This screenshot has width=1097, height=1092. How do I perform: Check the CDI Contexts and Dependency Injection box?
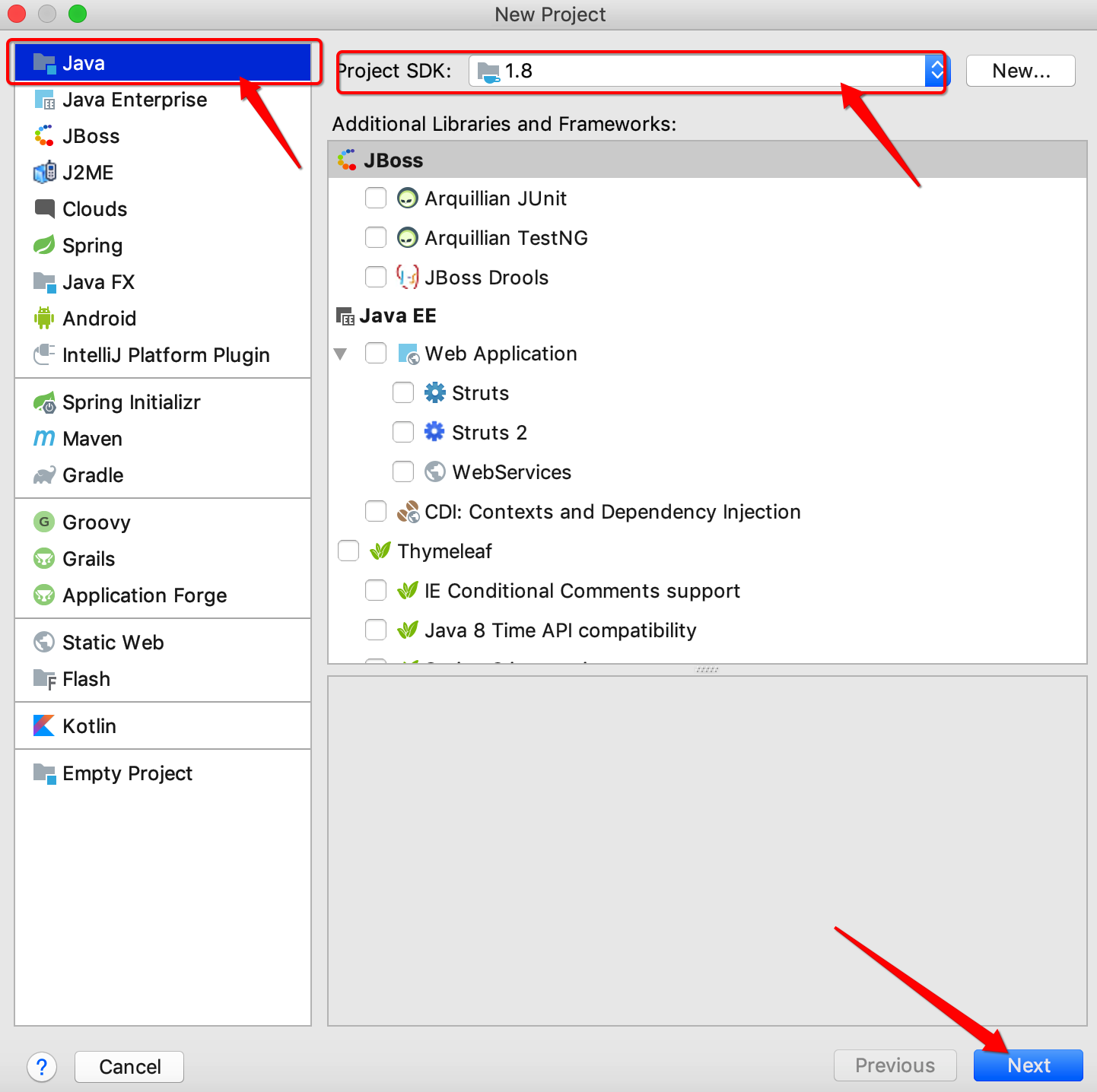[376, 511]
